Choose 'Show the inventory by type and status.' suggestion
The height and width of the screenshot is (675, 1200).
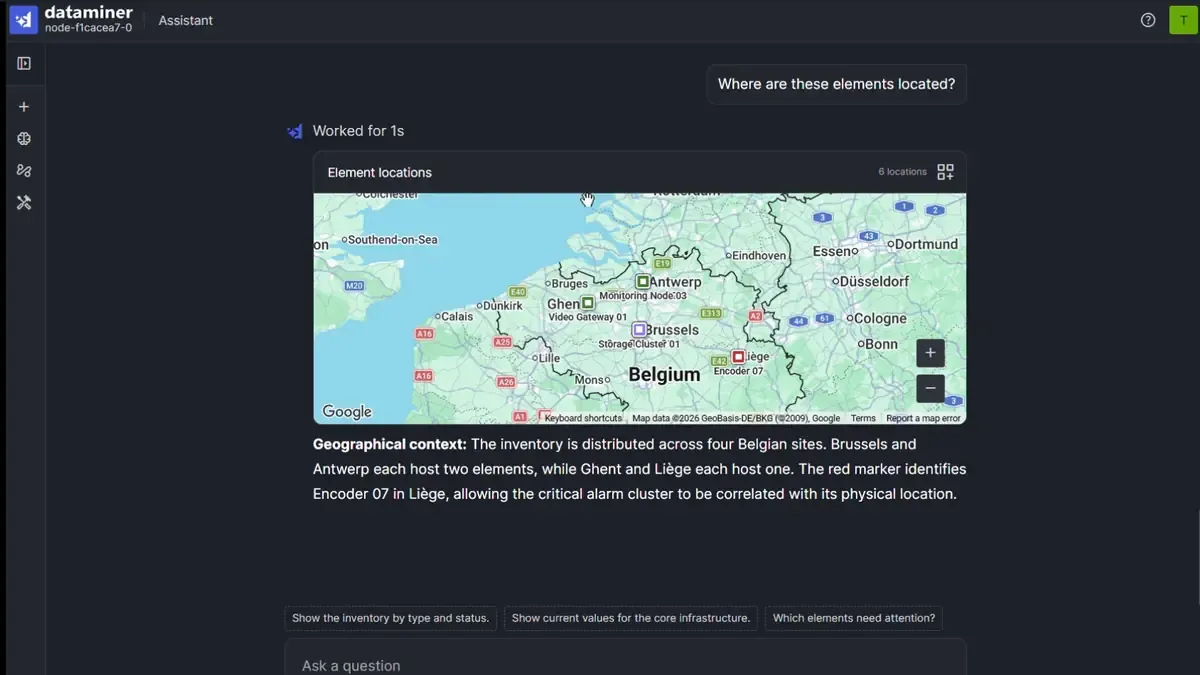click(x=391, y=618)
